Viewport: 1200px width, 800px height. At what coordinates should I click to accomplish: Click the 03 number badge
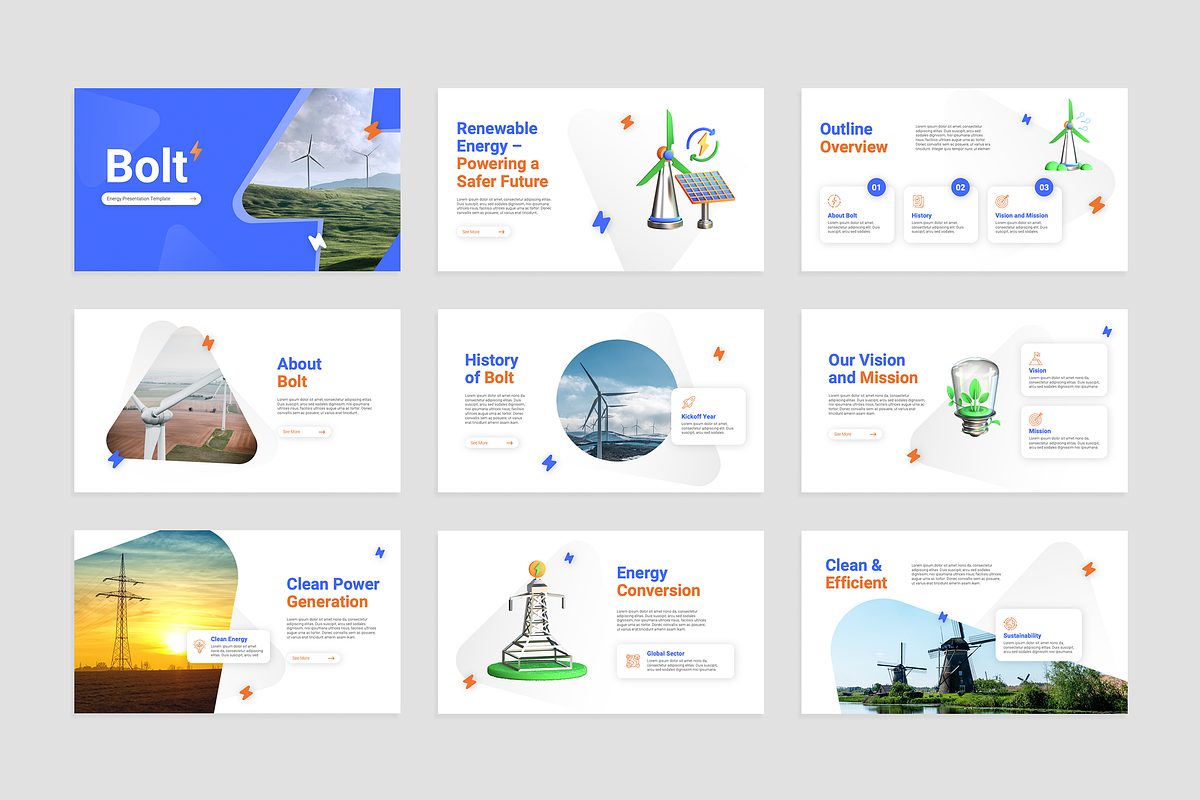coord(1044,187)
